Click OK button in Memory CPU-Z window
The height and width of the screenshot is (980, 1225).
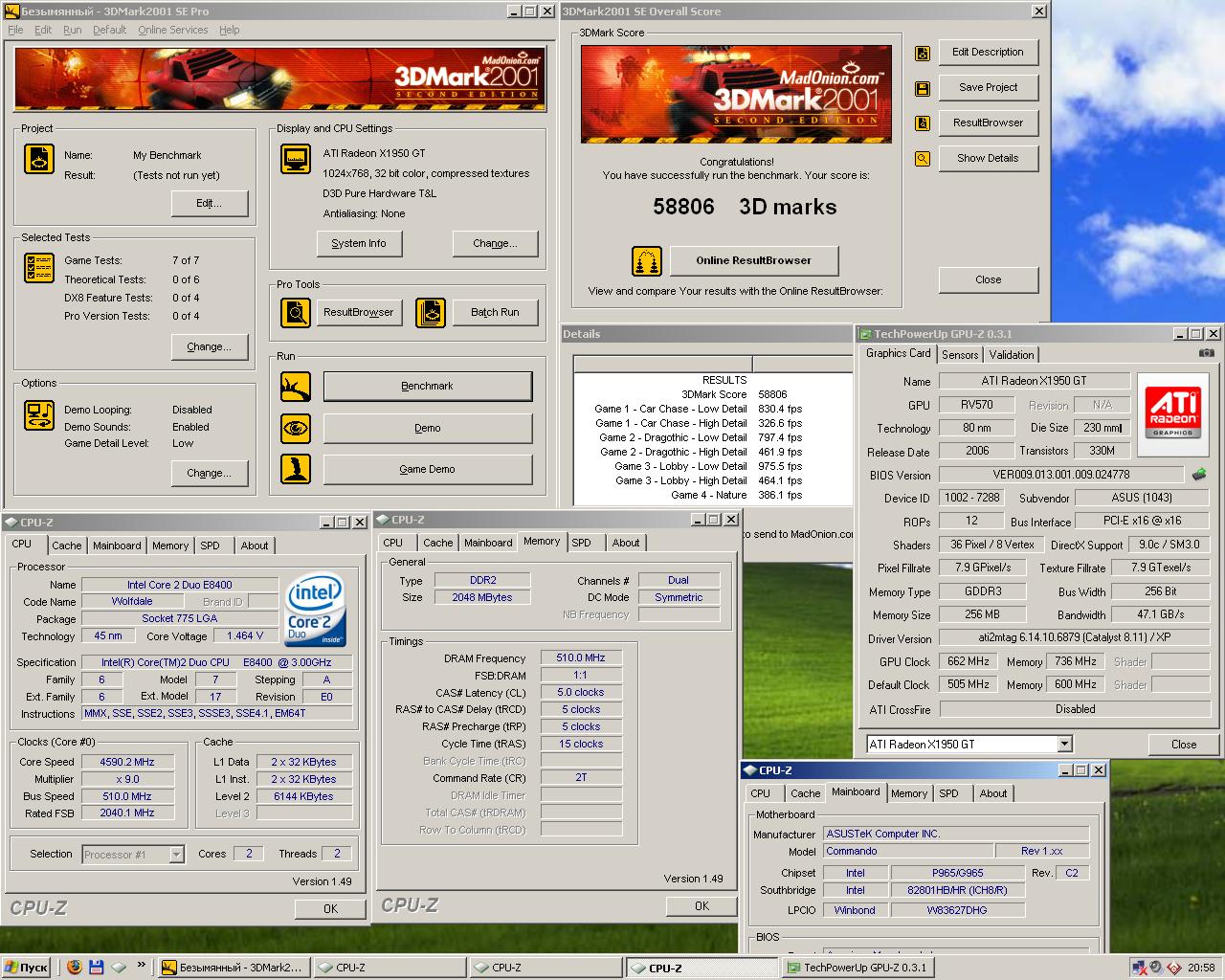(702, 905)
